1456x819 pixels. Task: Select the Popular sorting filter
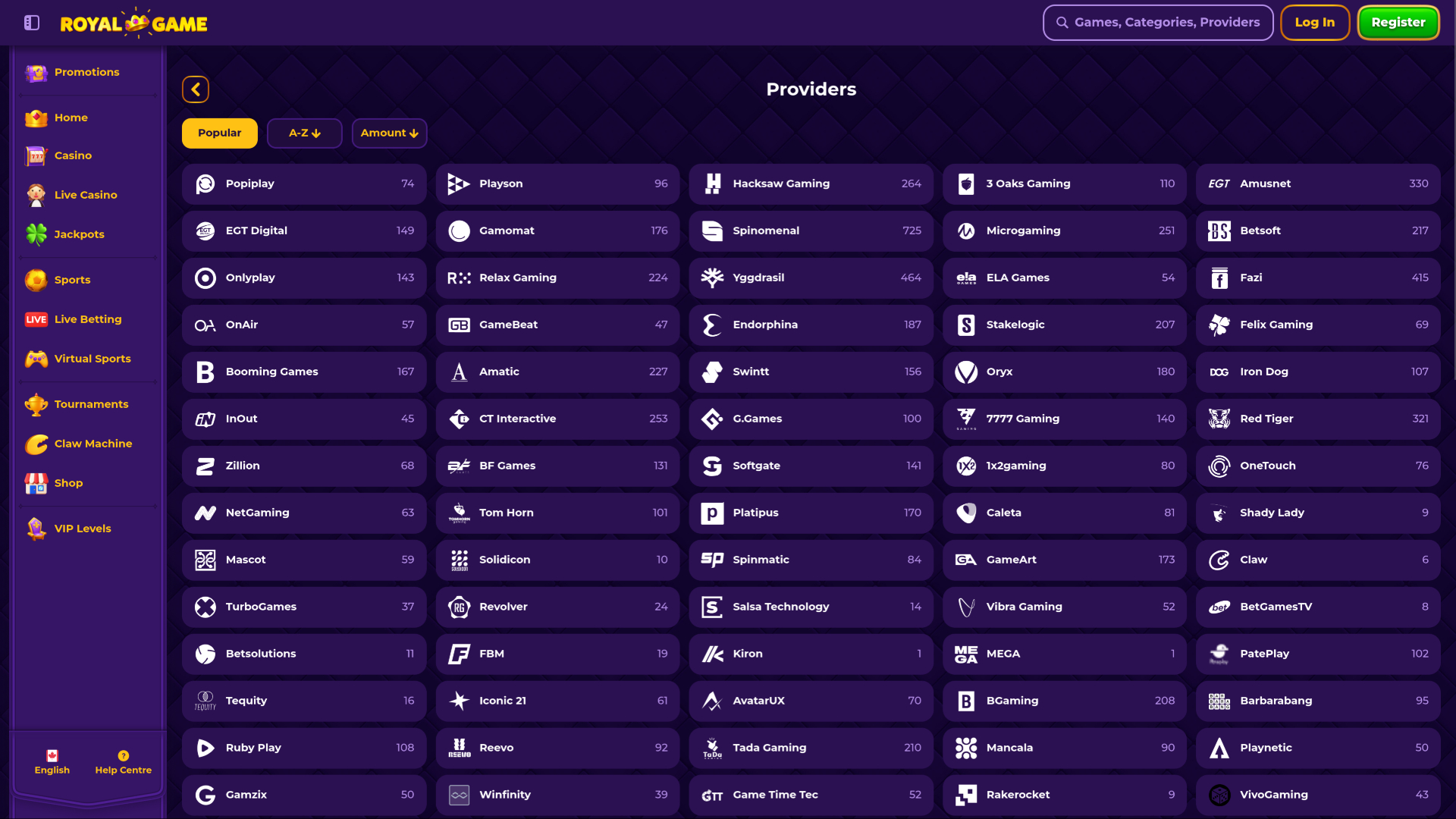[x=219, y=133]
